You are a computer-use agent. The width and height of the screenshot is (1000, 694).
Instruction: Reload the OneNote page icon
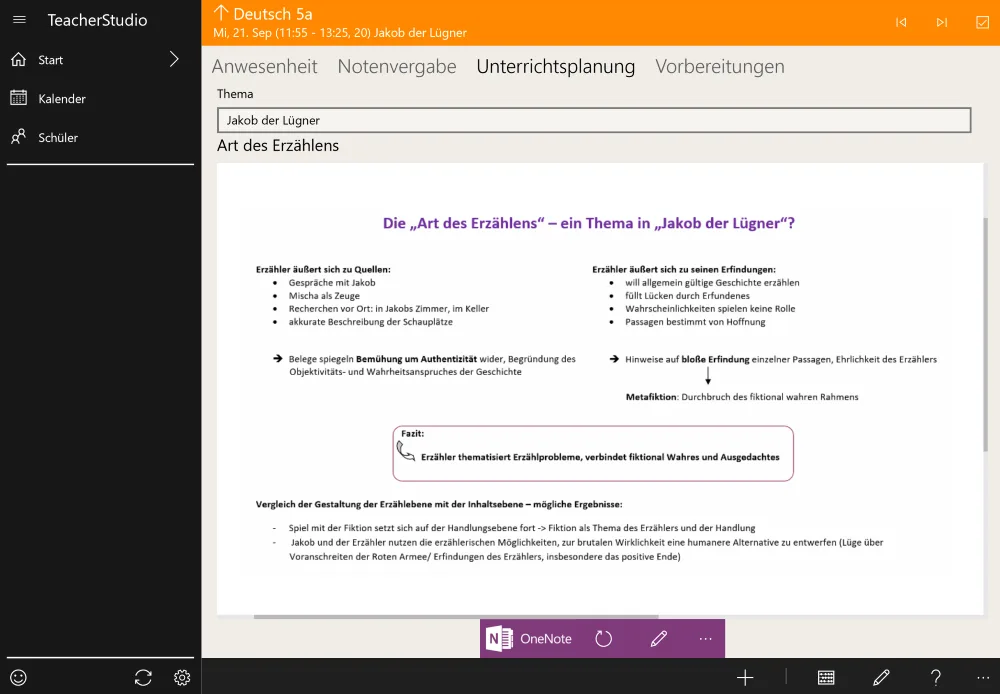603,639
